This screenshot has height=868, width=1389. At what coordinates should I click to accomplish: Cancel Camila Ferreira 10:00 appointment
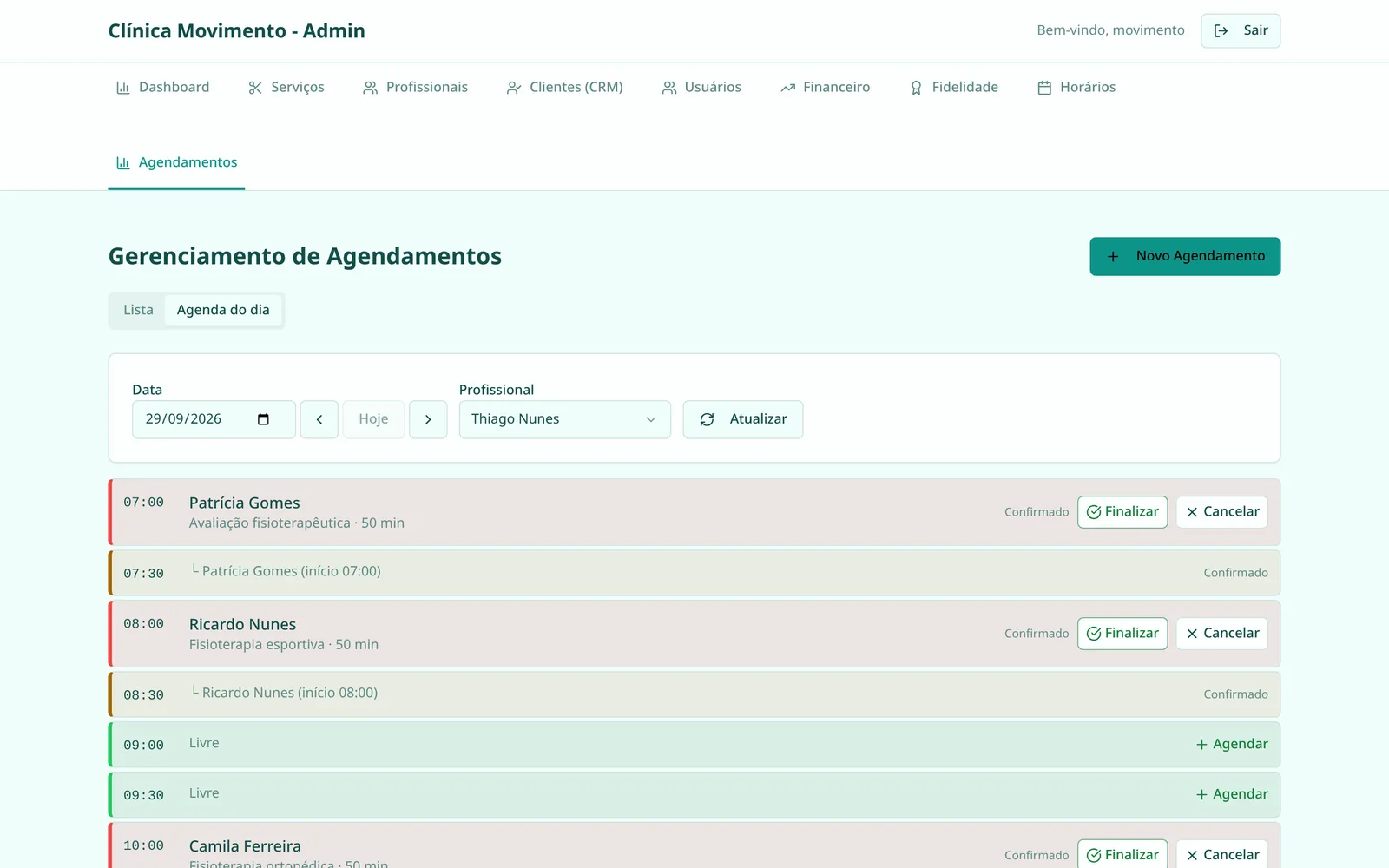1221,855
